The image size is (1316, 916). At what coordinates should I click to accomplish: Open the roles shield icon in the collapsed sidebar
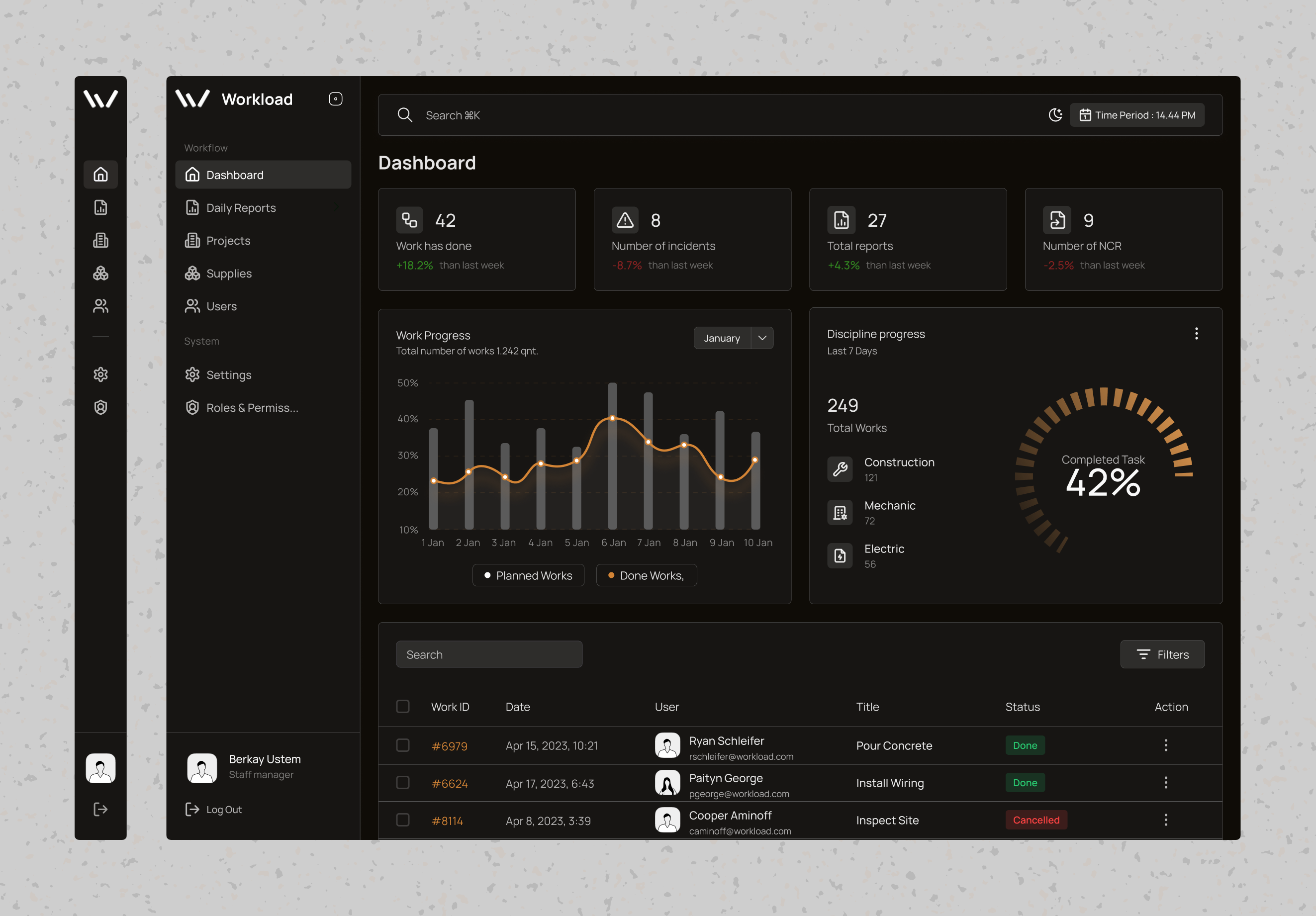pyautogui.click(x=100, y=408)
